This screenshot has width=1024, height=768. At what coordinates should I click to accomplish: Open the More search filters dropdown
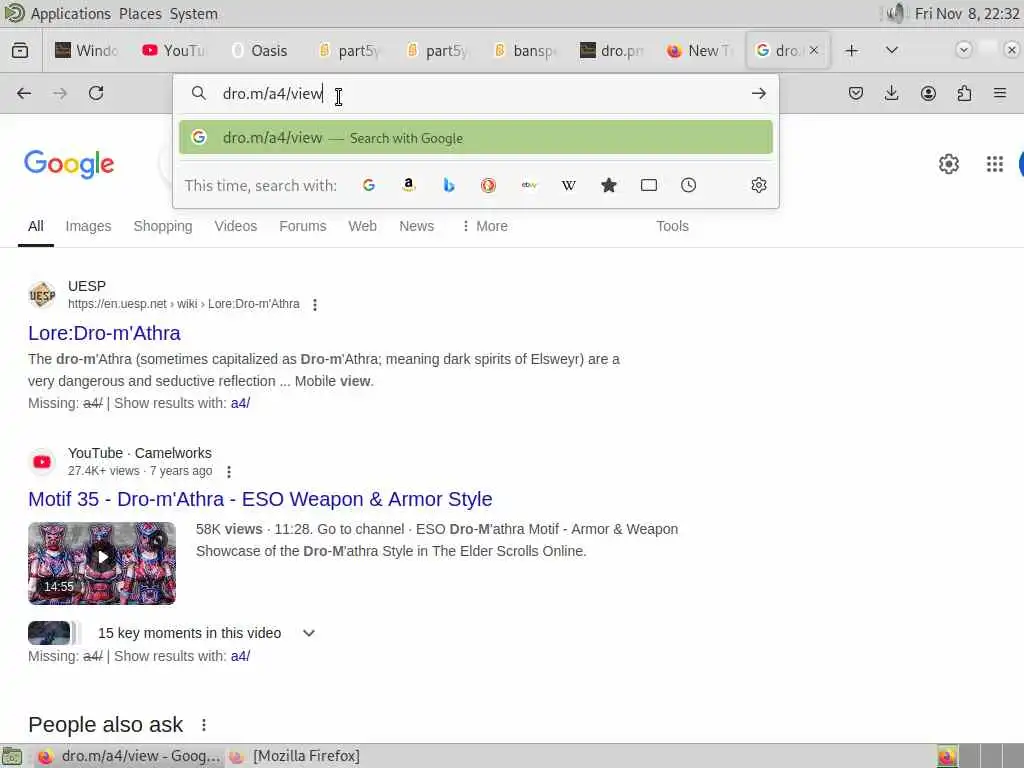[485, 226]
